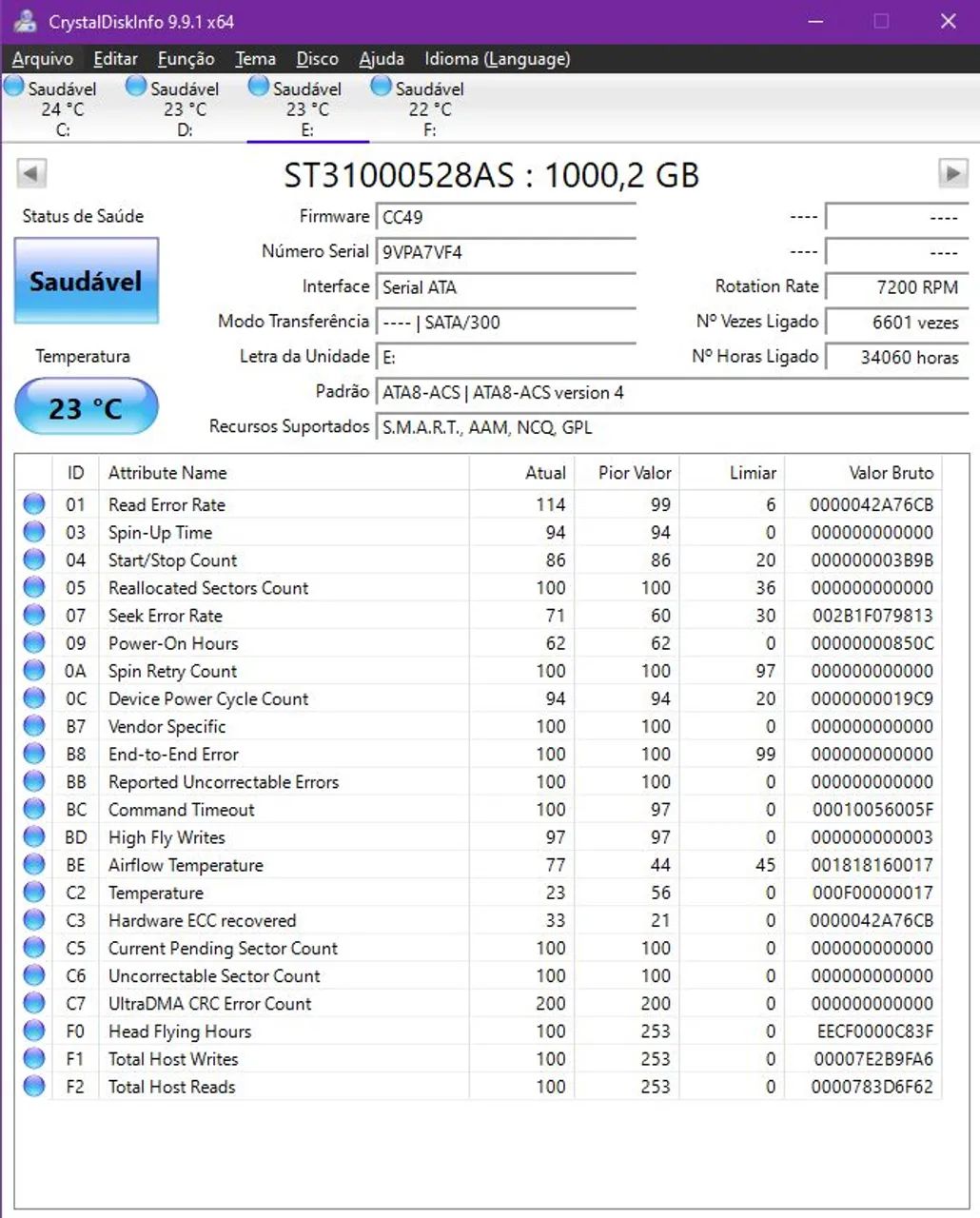Select disk F: tab showing 22 °C
This screenshot has width=980, height=1218.
(430, 108)
